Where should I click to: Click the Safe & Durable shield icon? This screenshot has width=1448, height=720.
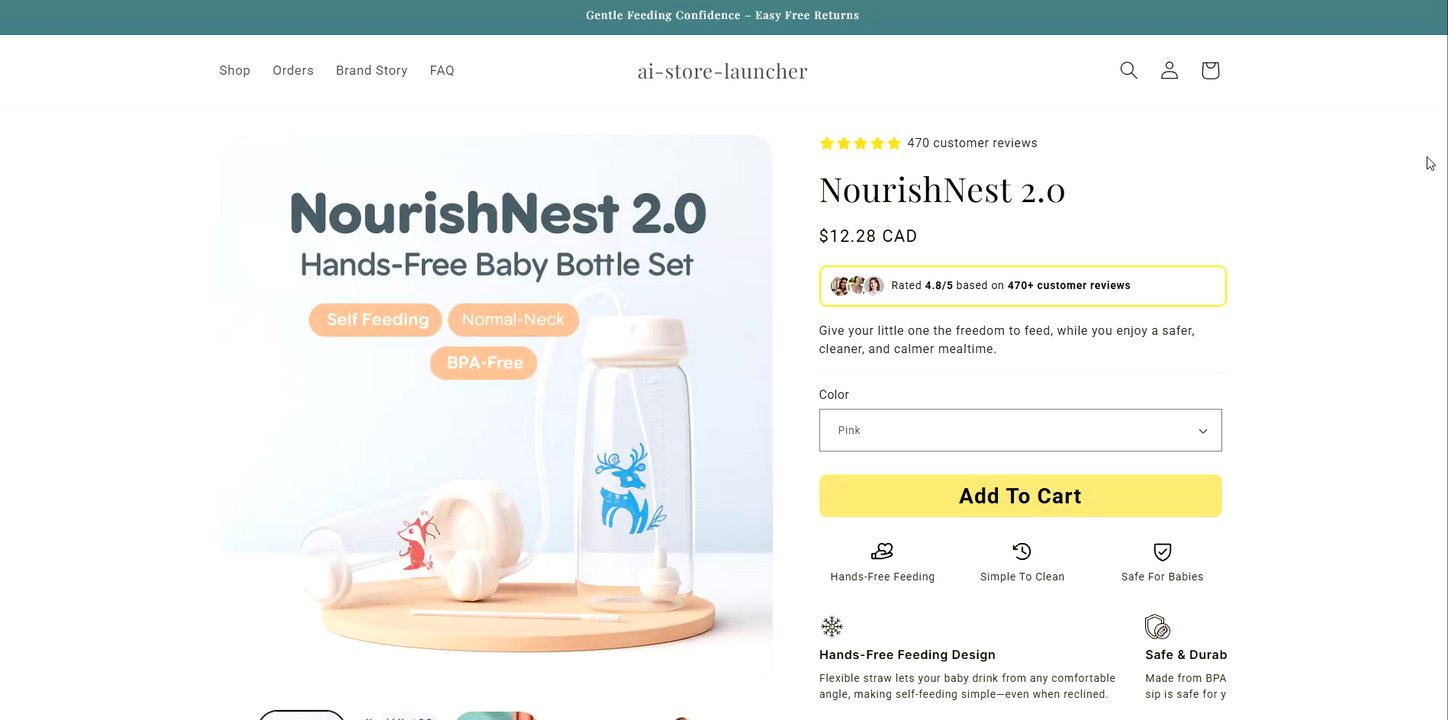(1157, 627)
